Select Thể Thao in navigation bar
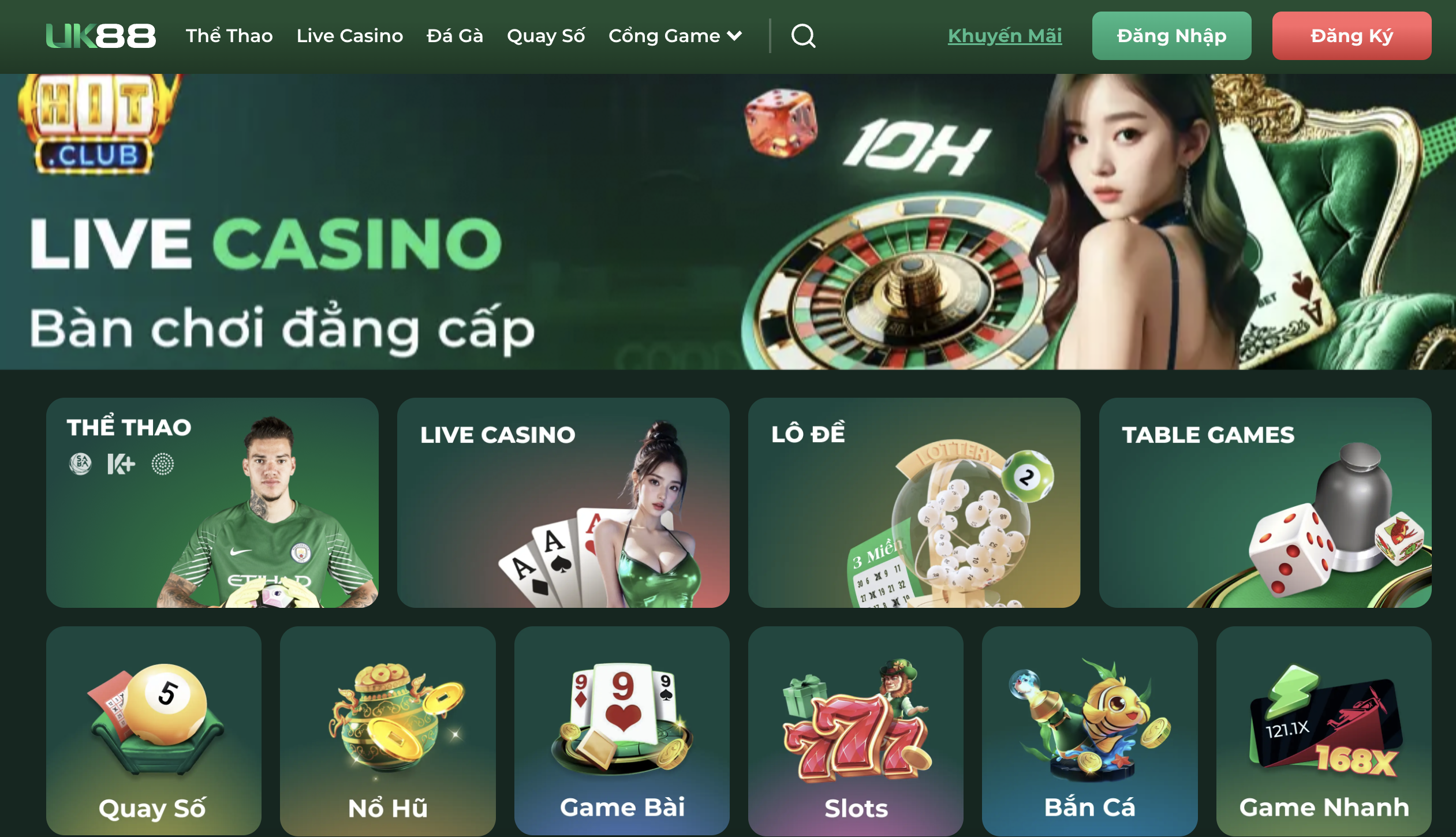 [x=229, y=36]
